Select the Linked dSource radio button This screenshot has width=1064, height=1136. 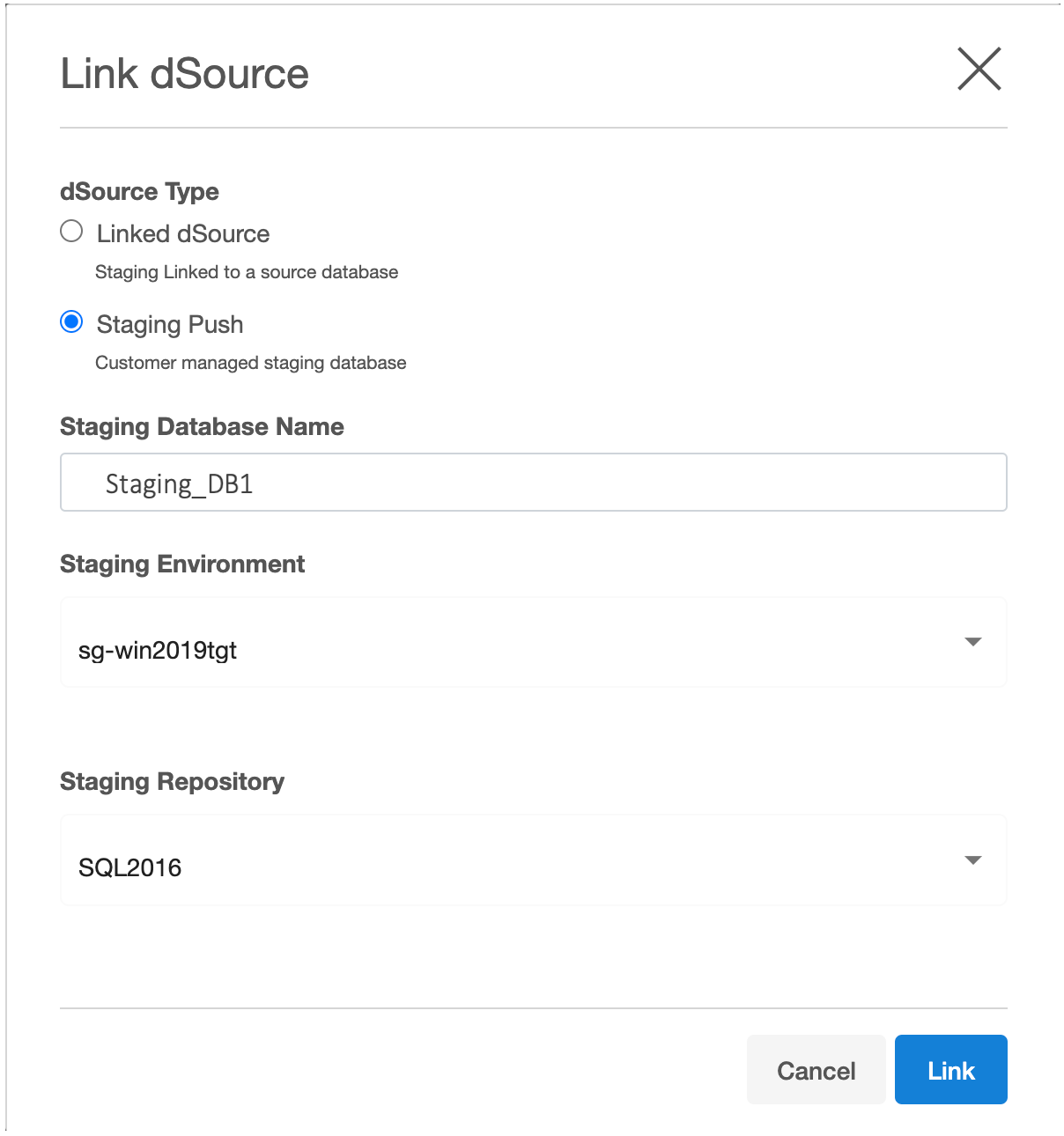coord(71,232)
